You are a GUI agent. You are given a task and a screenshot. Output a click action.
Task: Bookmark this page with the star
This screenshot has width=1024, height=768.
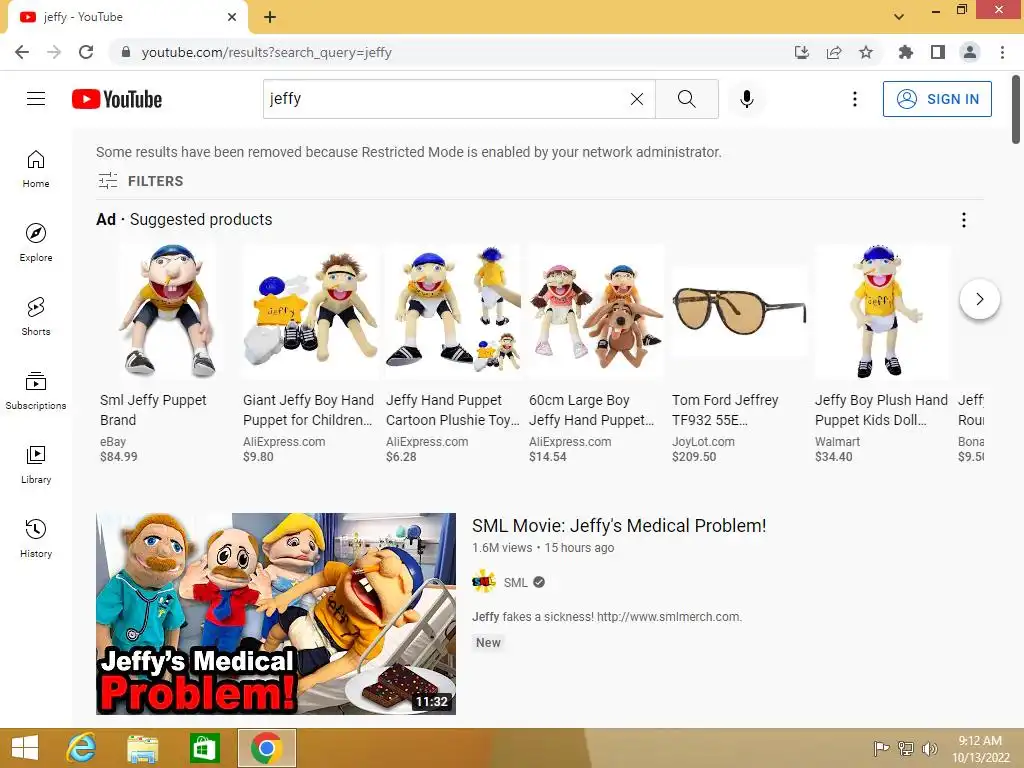[x=866, y=52]
